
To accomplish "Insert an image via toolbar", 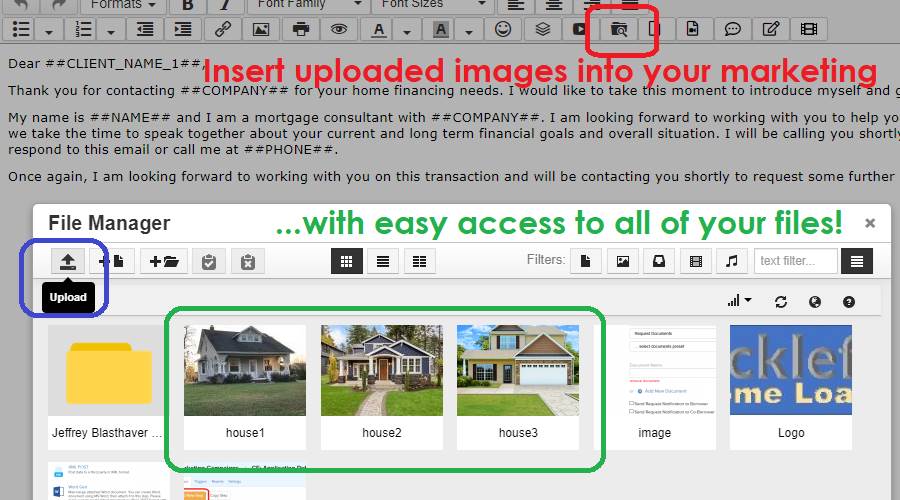I will pyautogui.click(x=261, y=29).
